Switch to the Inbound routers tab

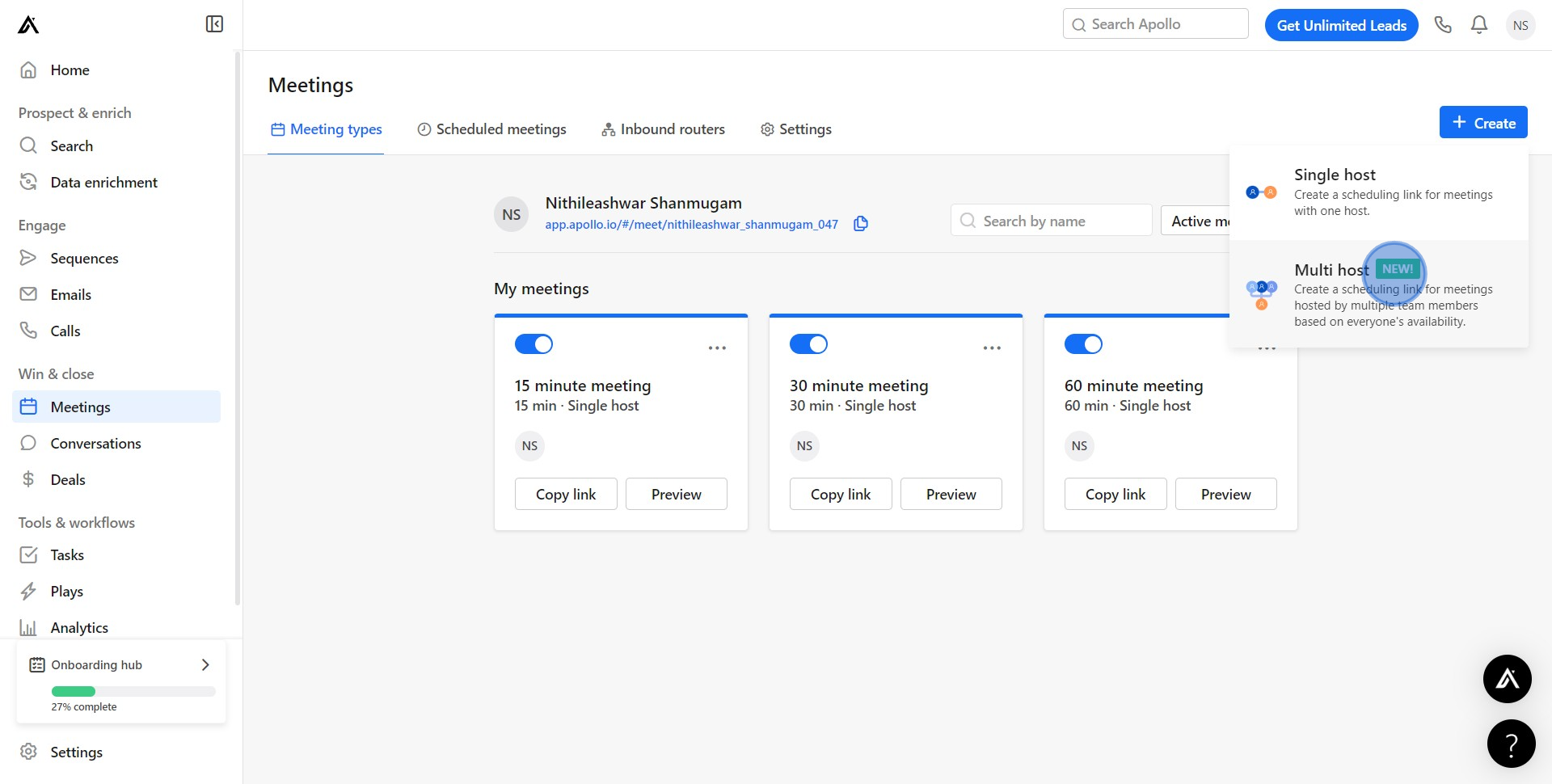click(x=663, y=129)
